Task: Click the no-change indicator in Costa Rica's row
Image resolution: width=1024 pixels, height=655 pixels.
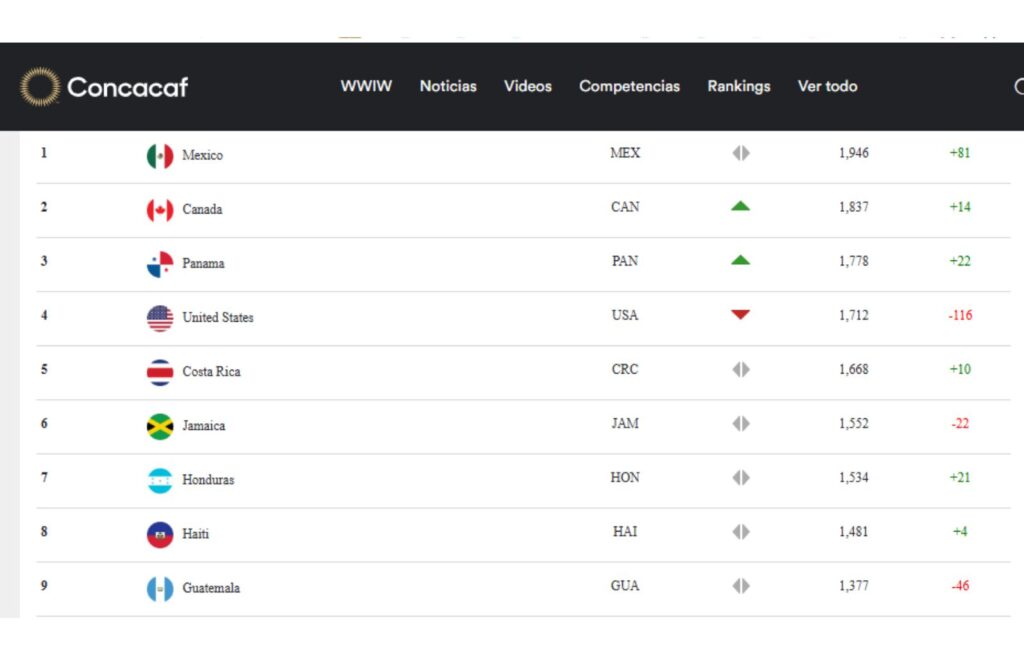Action: click(741, 370)
